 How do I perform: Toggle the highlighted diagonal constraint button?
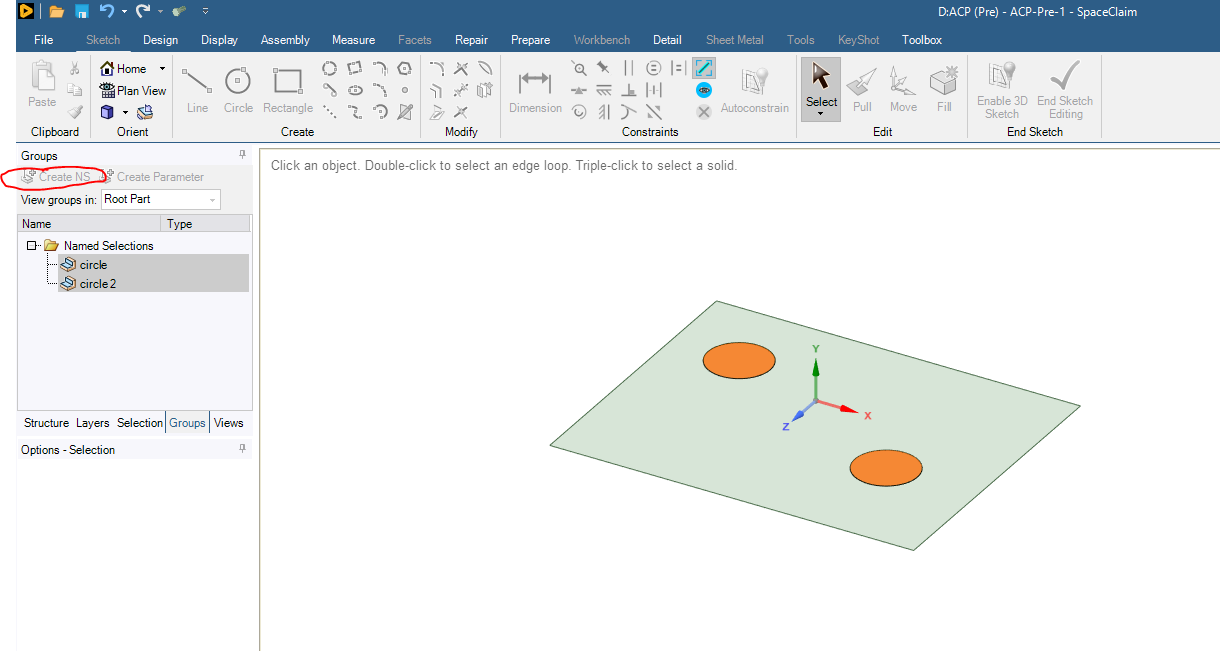(704, 68)
